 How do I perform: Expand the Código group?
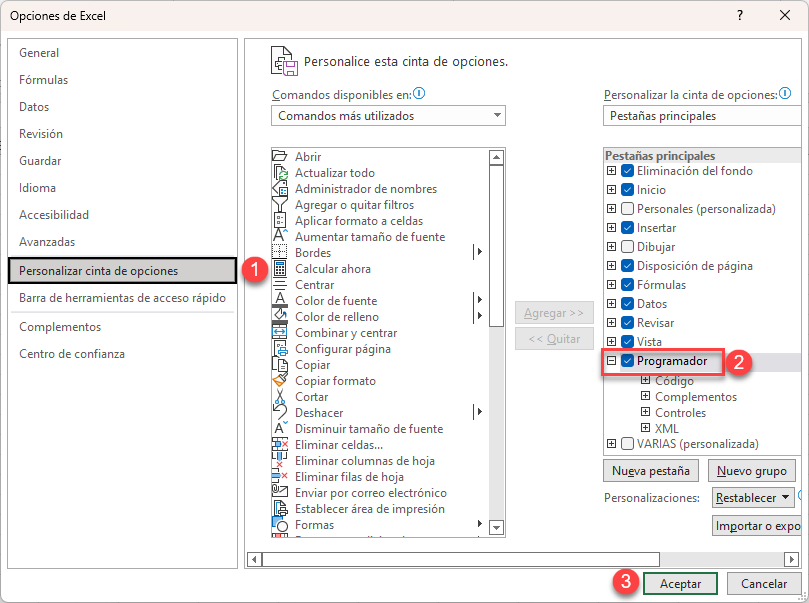click(645, 380)
